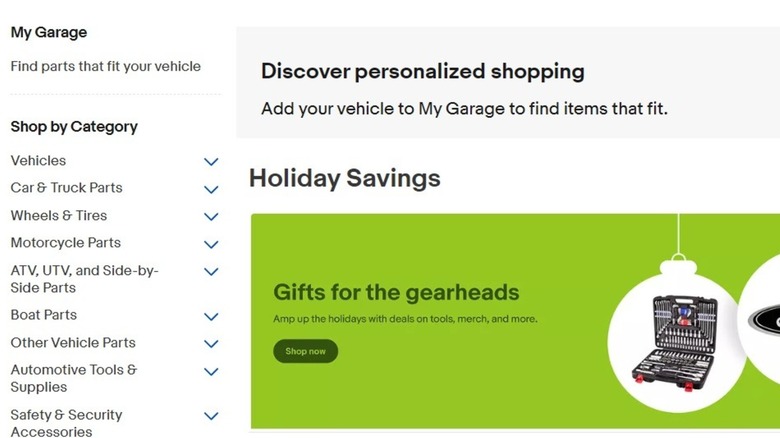This screenshot has height=438, width=780.
Task: Expand Safety & Security Accessories chevron
Action: [211, 415]
